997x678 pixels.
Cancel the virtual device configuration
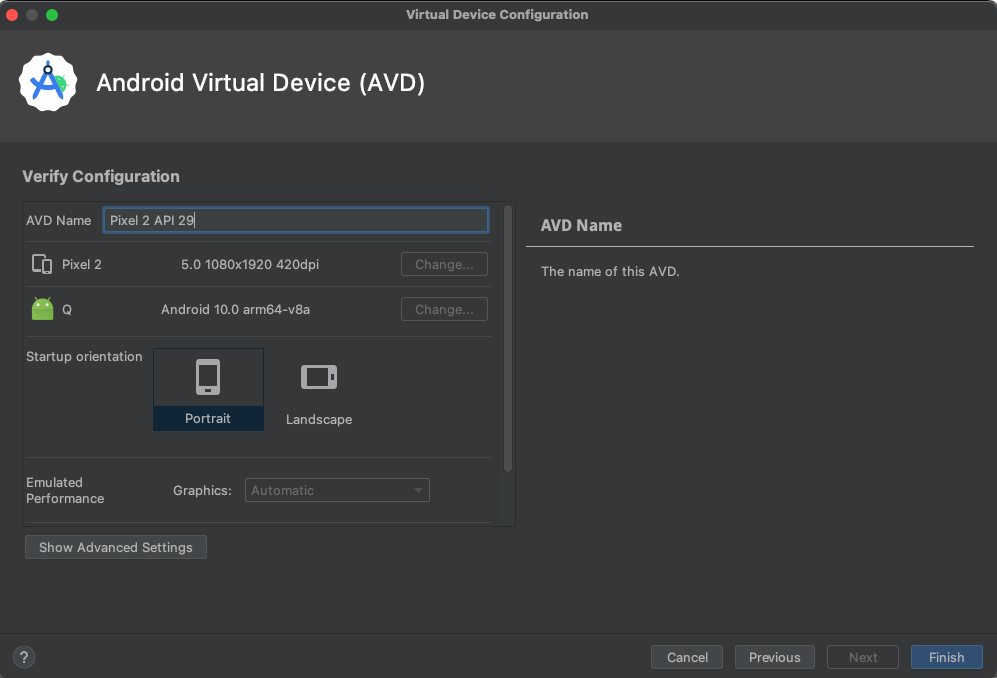(x=687, y=657)
